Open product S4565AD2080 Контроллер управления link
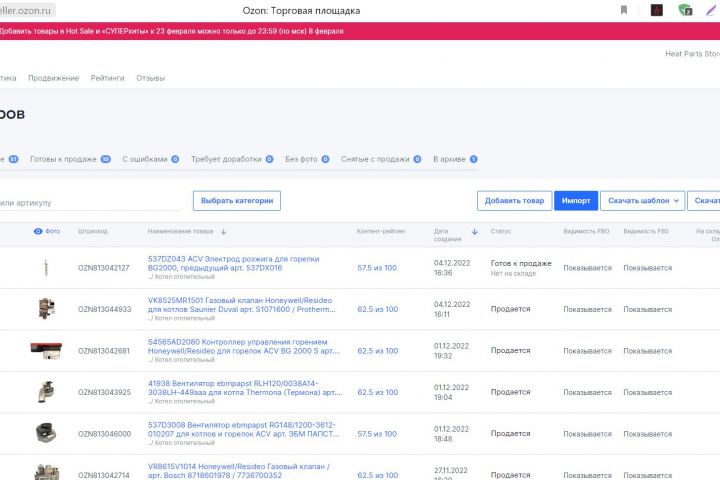720x480 pixels. coord(244,346)
